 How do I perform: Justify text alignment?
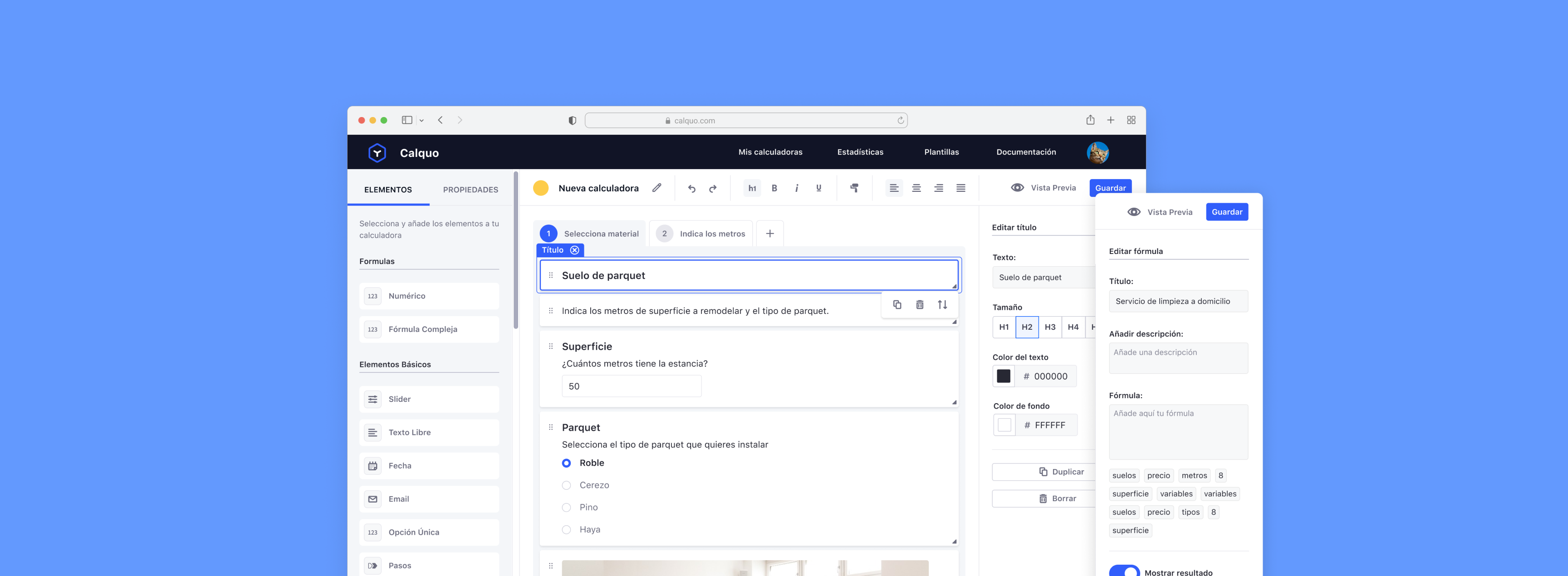coord(960,188)
